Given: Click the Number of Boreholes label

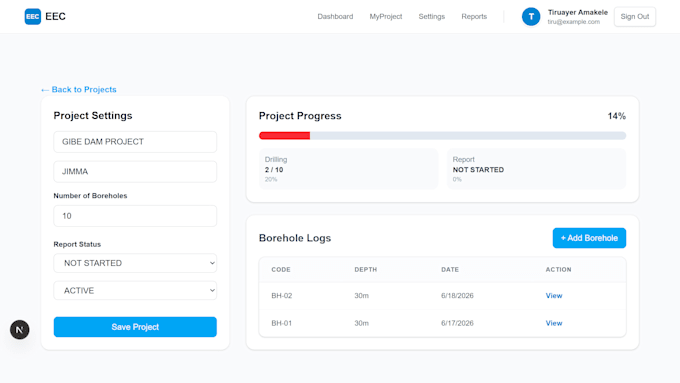Looking at the screenshot, I should 90,196.
